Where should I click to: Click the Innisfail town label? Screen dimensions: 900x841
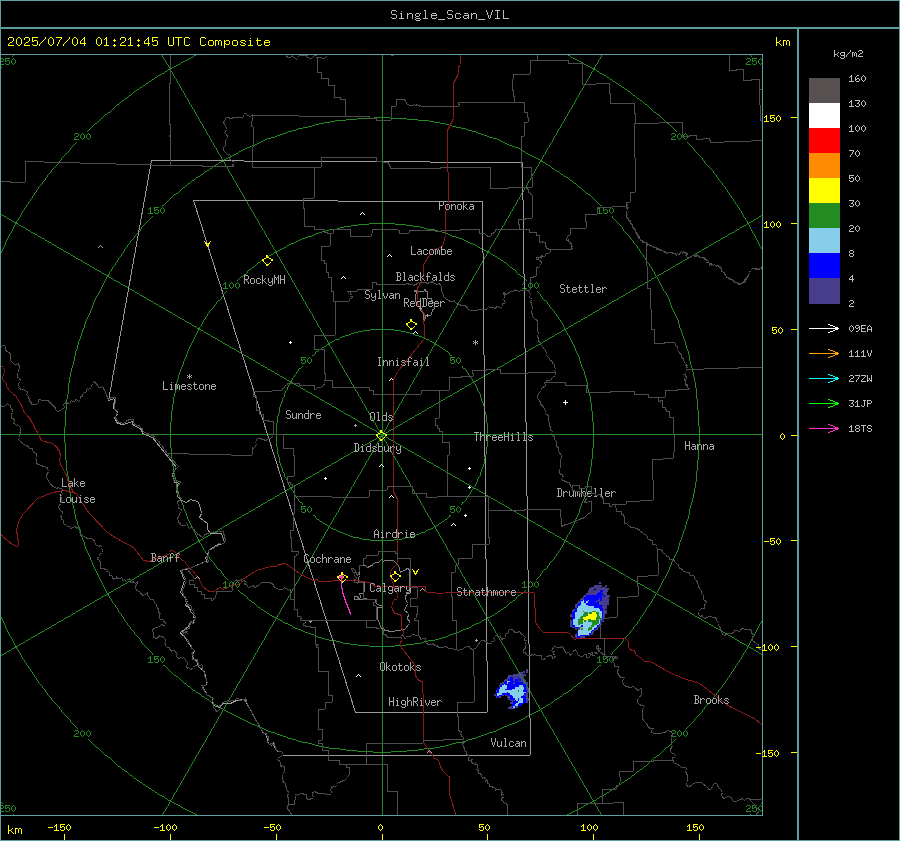click(403, 362)
